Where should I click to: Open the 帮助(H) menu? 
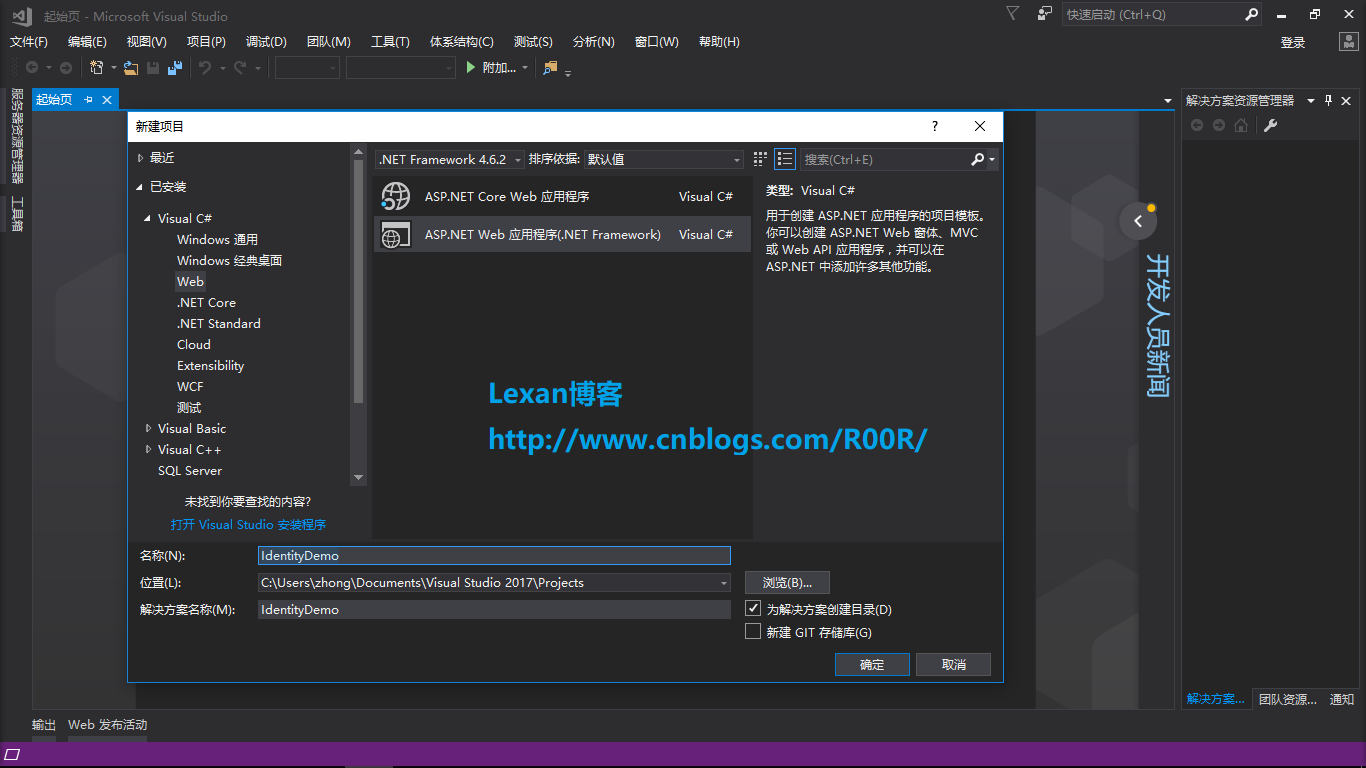pos(719,41)
